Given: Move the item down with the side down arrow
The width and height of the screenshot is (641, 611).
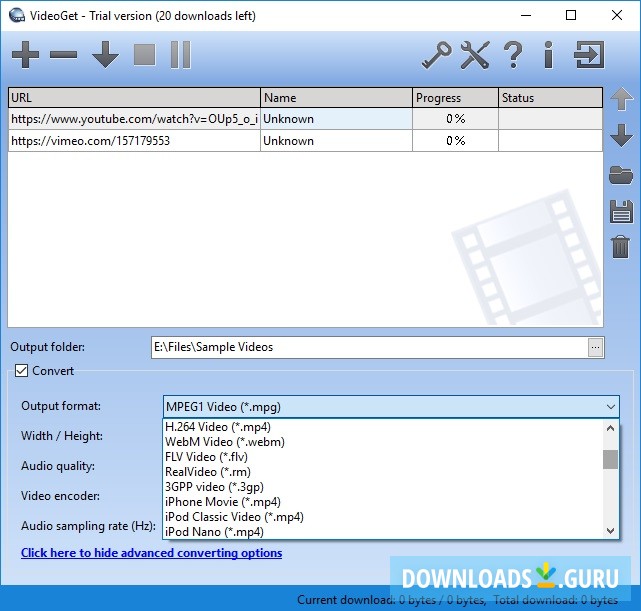Looking at the screenshot, I should (x=621, y=135).
